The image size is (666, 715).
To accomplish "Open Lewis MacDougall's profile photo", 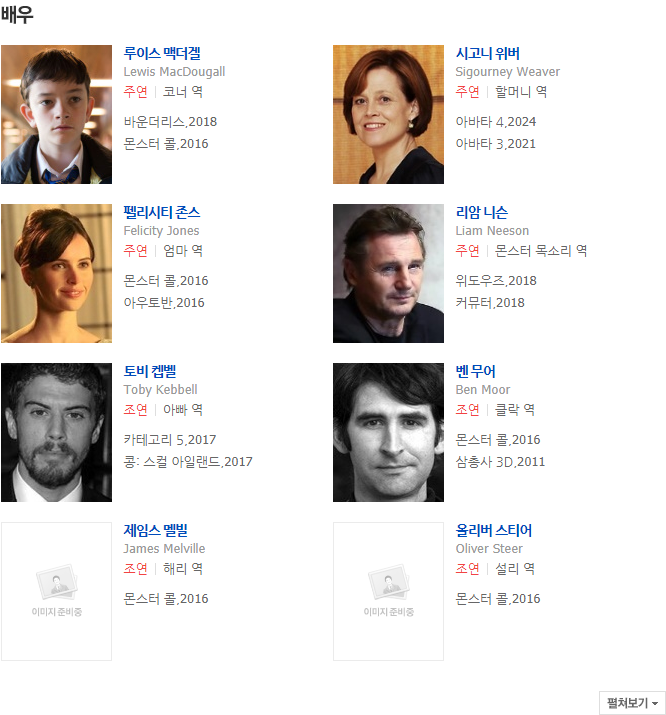I will click(x=57, y=114).
